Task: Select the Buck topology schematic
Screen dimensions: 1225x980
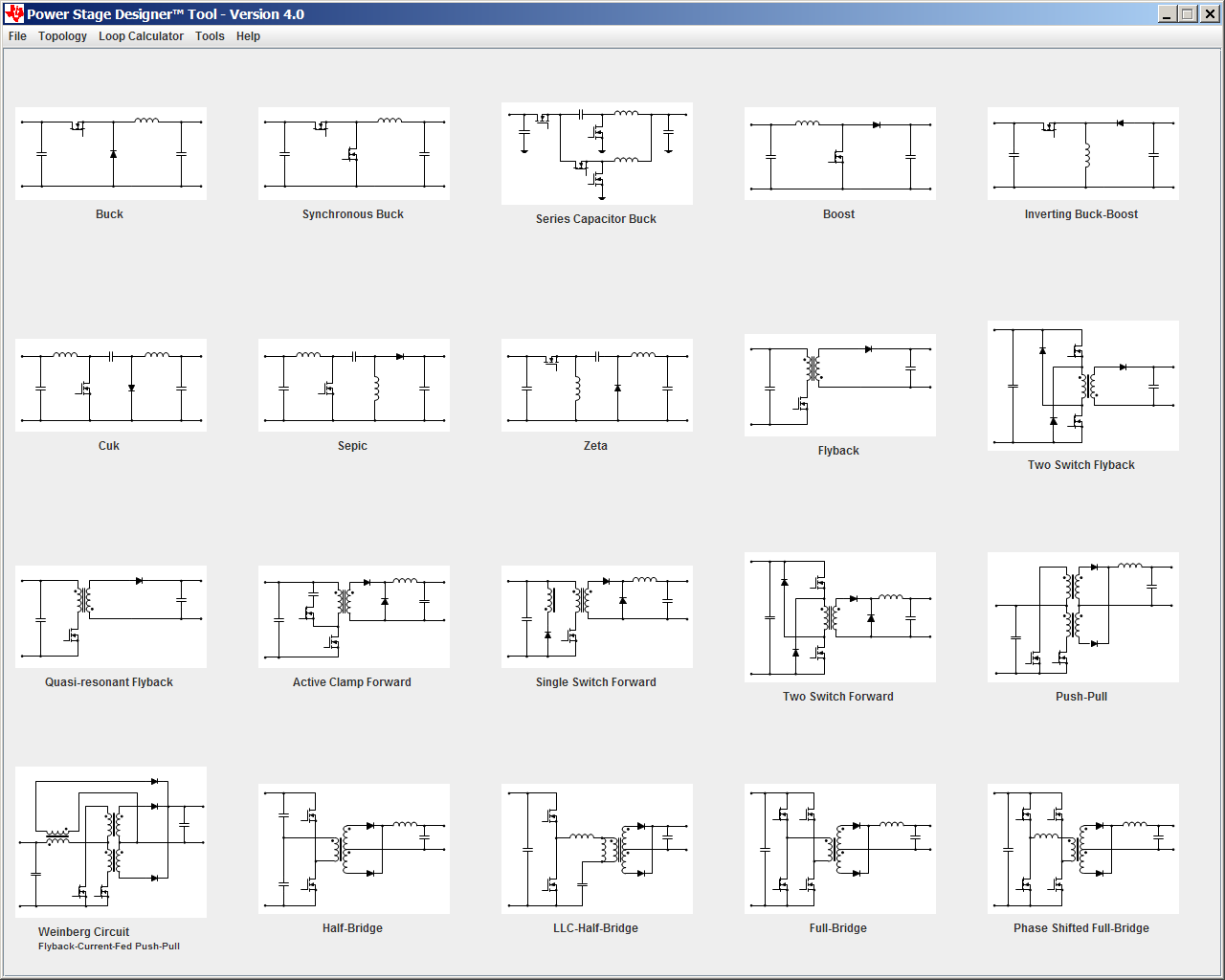Action: 111,153
